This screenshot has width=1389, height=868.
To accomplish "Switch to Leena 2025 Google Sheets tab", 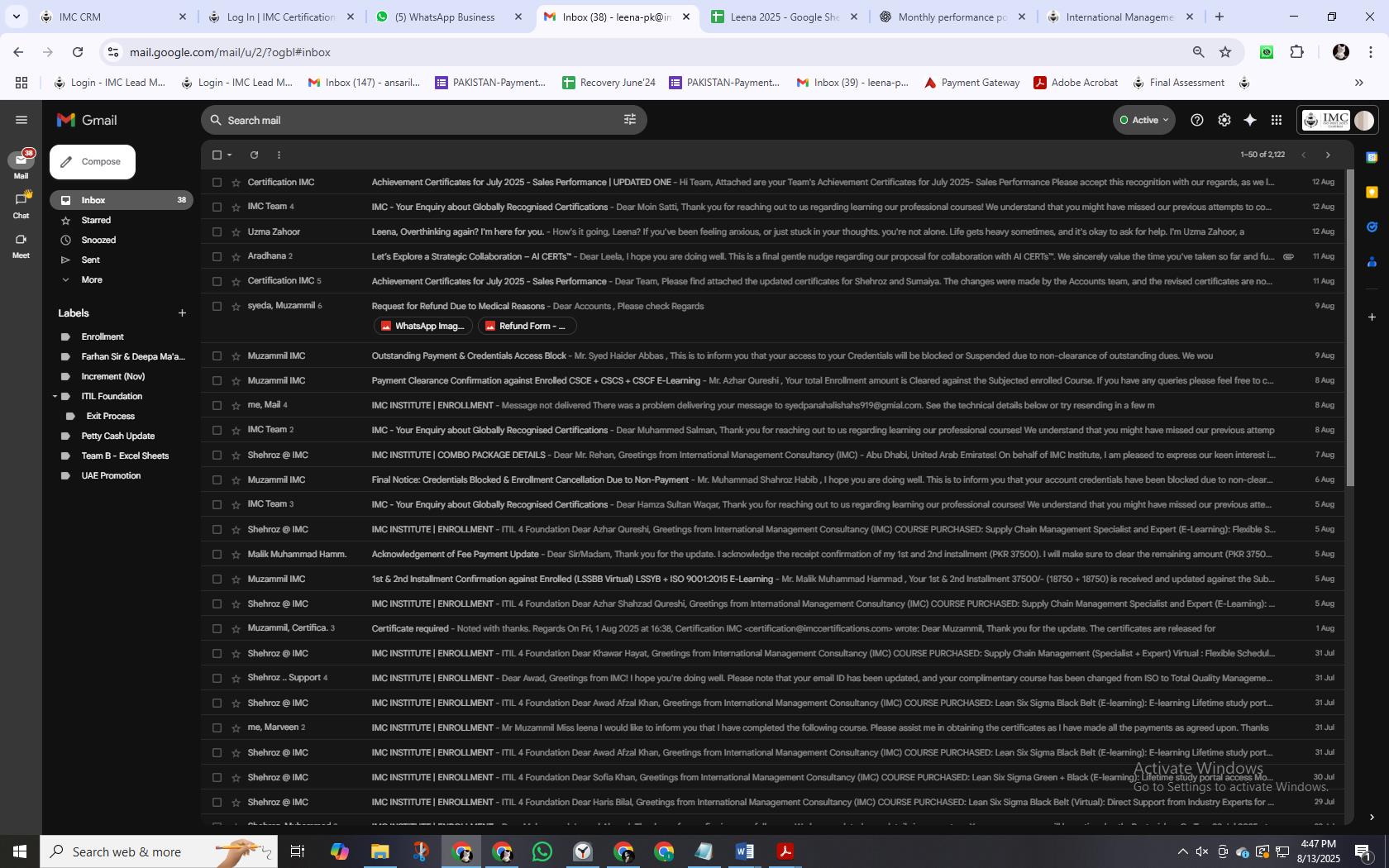I will point(785,17).
